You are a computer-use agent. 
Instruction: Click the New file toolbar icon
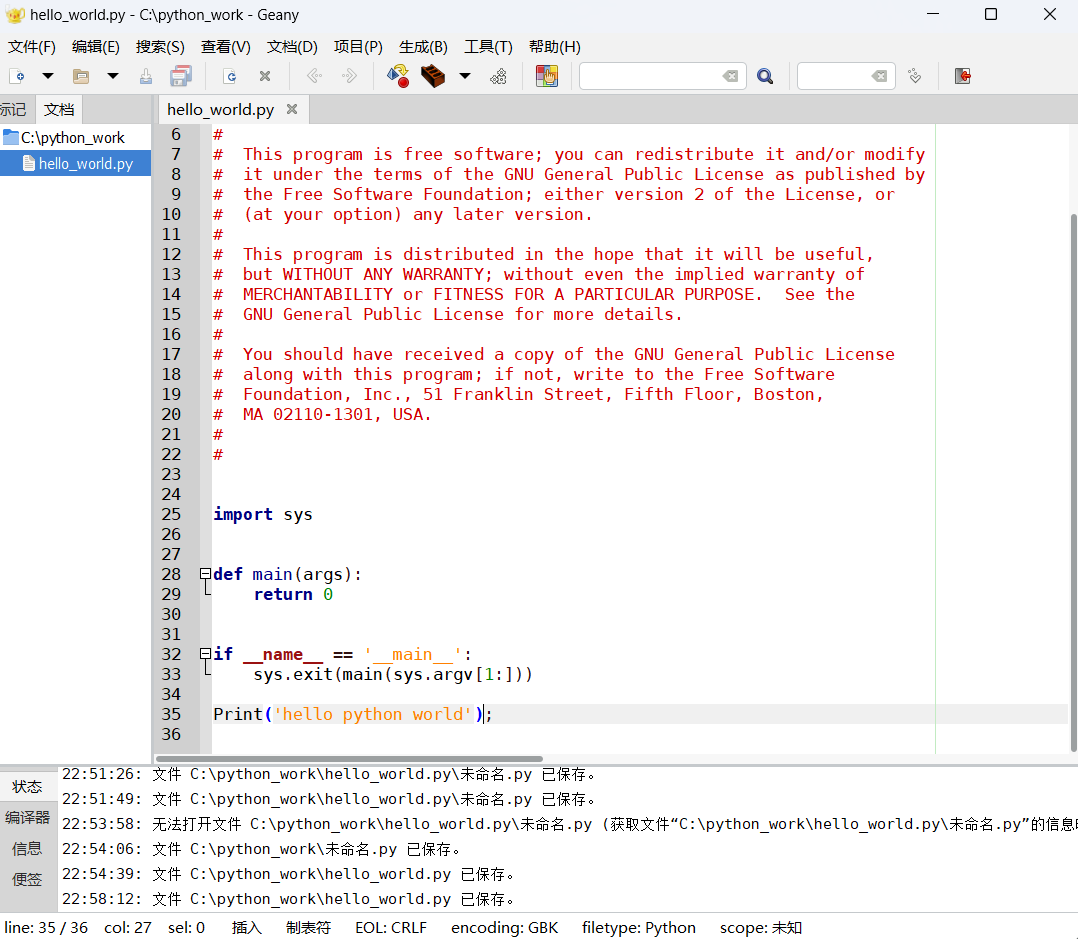(x=16, y=76)
